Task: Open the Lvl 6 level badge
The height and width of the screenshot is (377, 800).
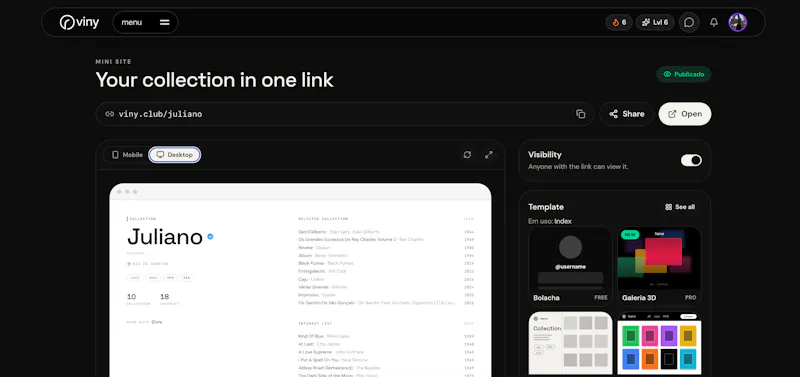Action: [655, 22]
